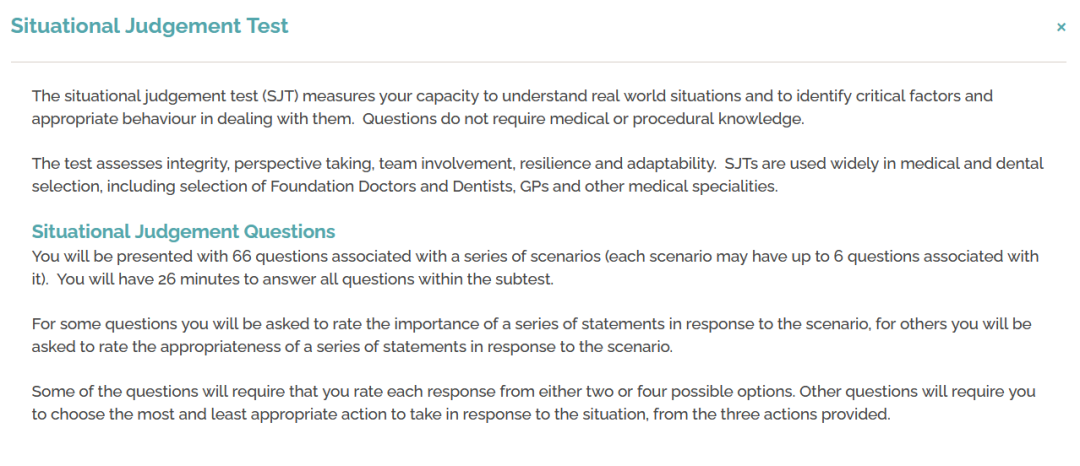Click the line starting "asked to rate the appropriateness"

coord(352,348)
